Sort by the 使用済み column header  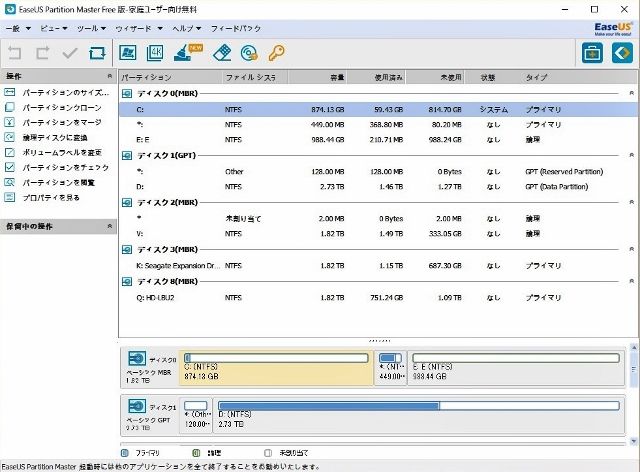(x=376, y=77)
